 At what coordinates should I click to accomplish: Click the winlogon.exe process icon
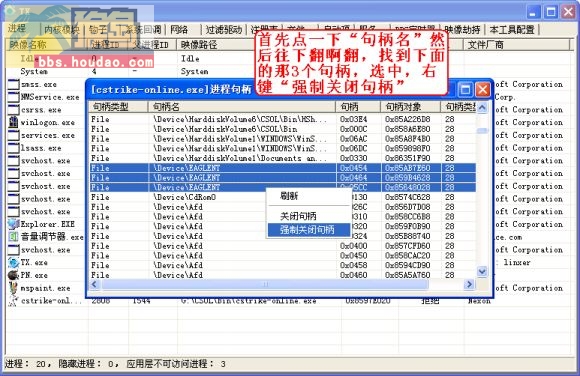coord(13,122)
